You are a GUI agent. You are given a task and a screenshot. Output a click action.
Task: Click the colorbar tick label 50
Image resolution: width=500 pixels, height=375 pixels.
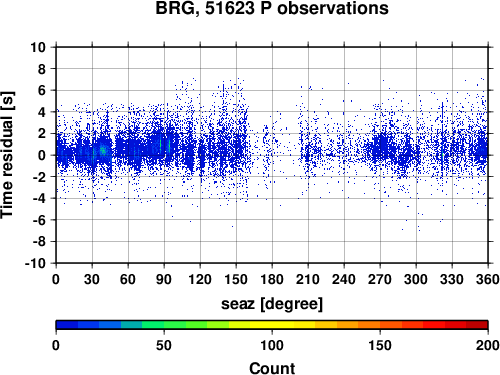point(164,345)
